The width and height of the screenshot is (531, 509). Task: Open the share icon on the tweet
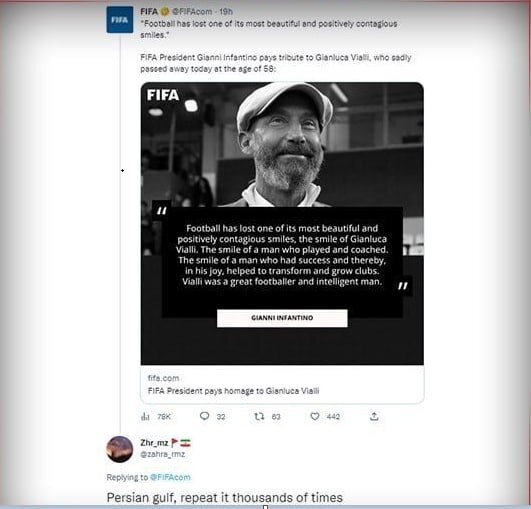tap(374, 416)
